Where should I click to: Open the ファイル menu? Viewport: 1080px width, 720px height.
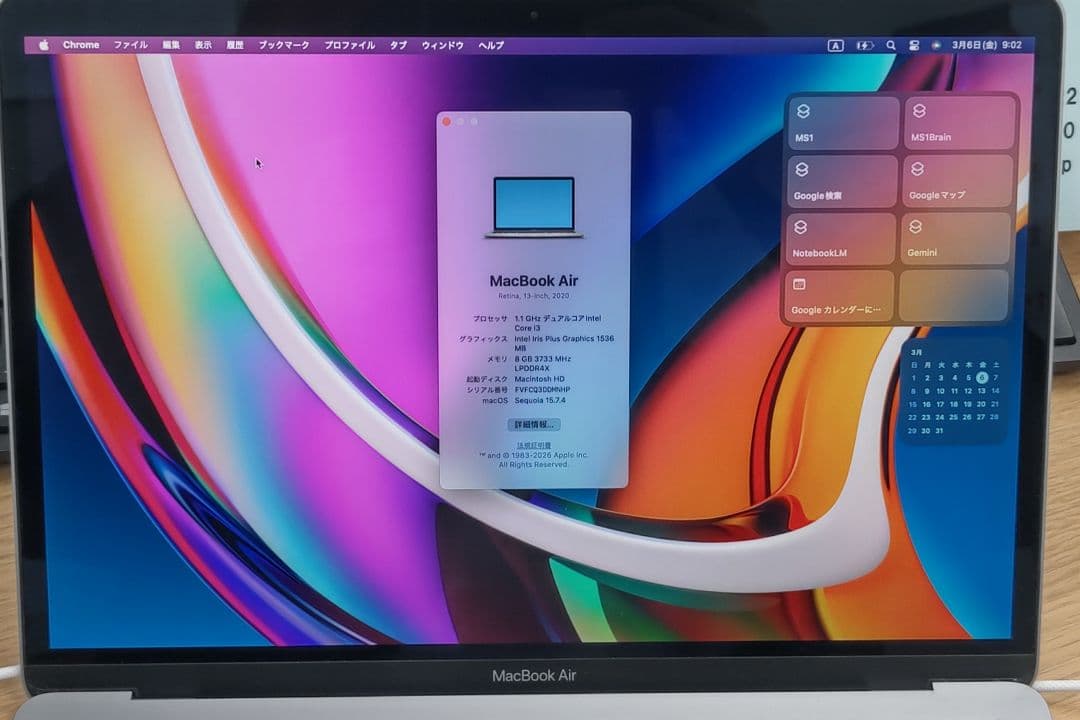130,45
